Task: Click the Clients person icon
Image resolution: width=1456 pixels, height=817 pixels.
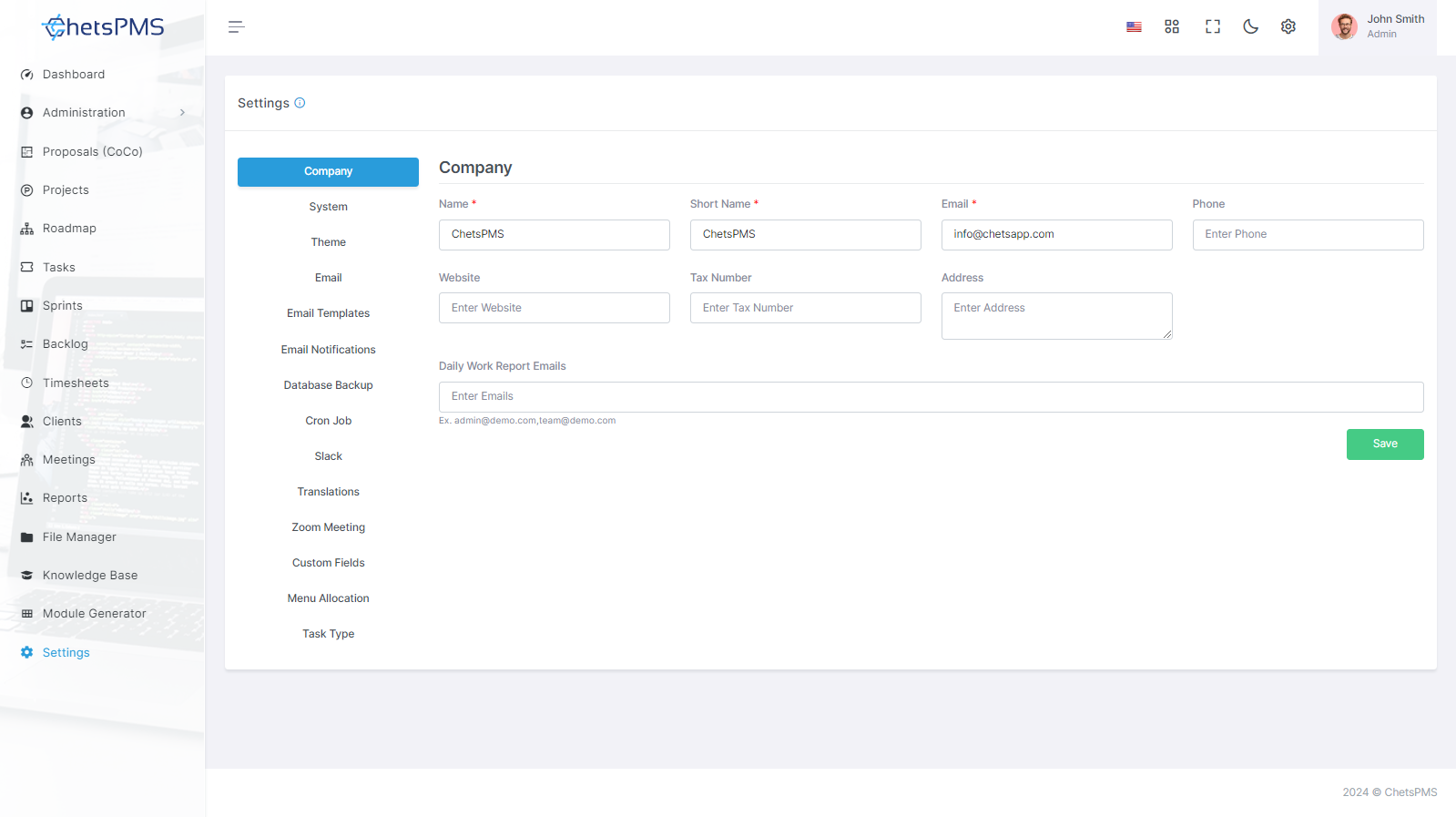Action: click(27, 422)
